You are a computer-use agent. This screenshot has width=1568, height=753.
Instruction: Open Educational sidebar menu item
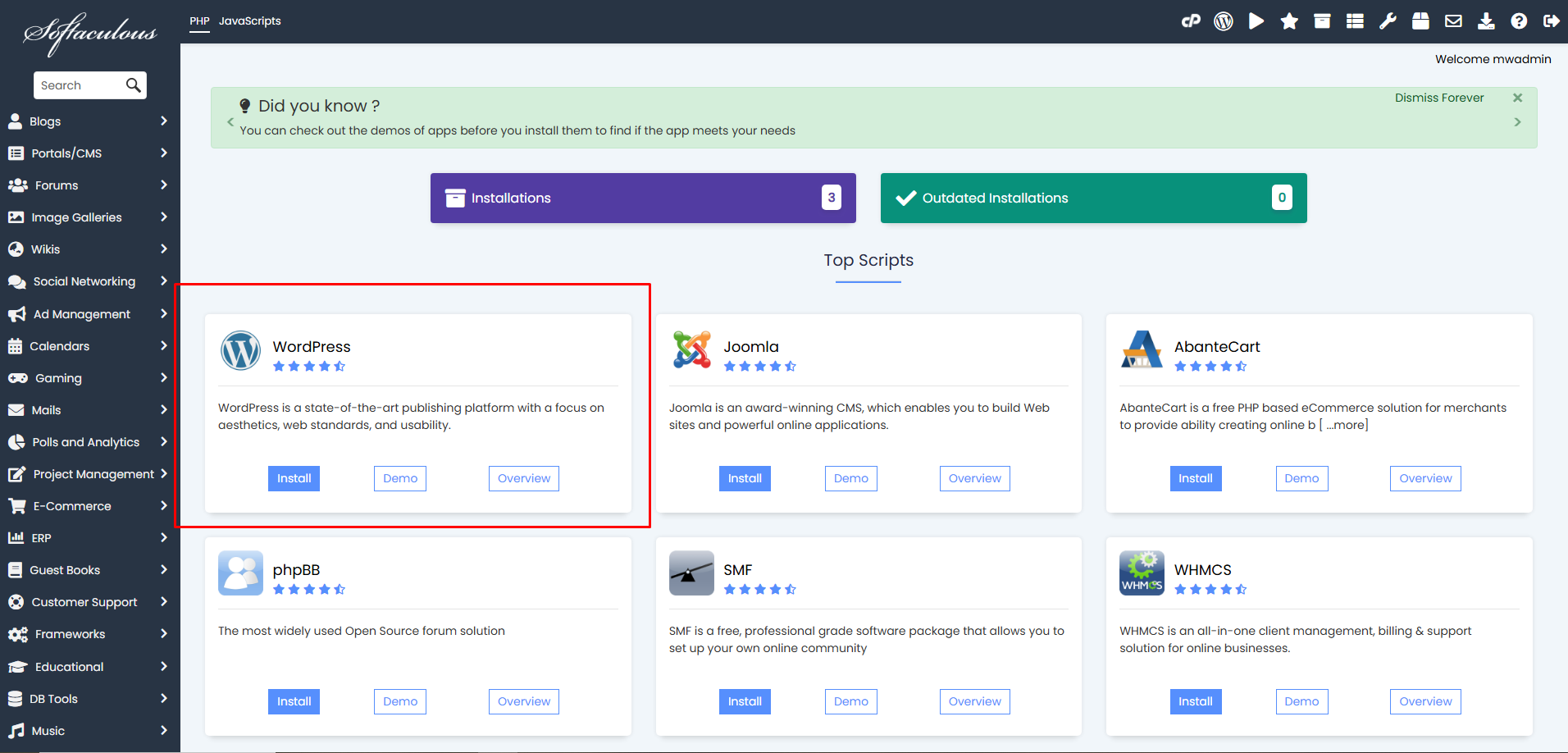point(89,667)
